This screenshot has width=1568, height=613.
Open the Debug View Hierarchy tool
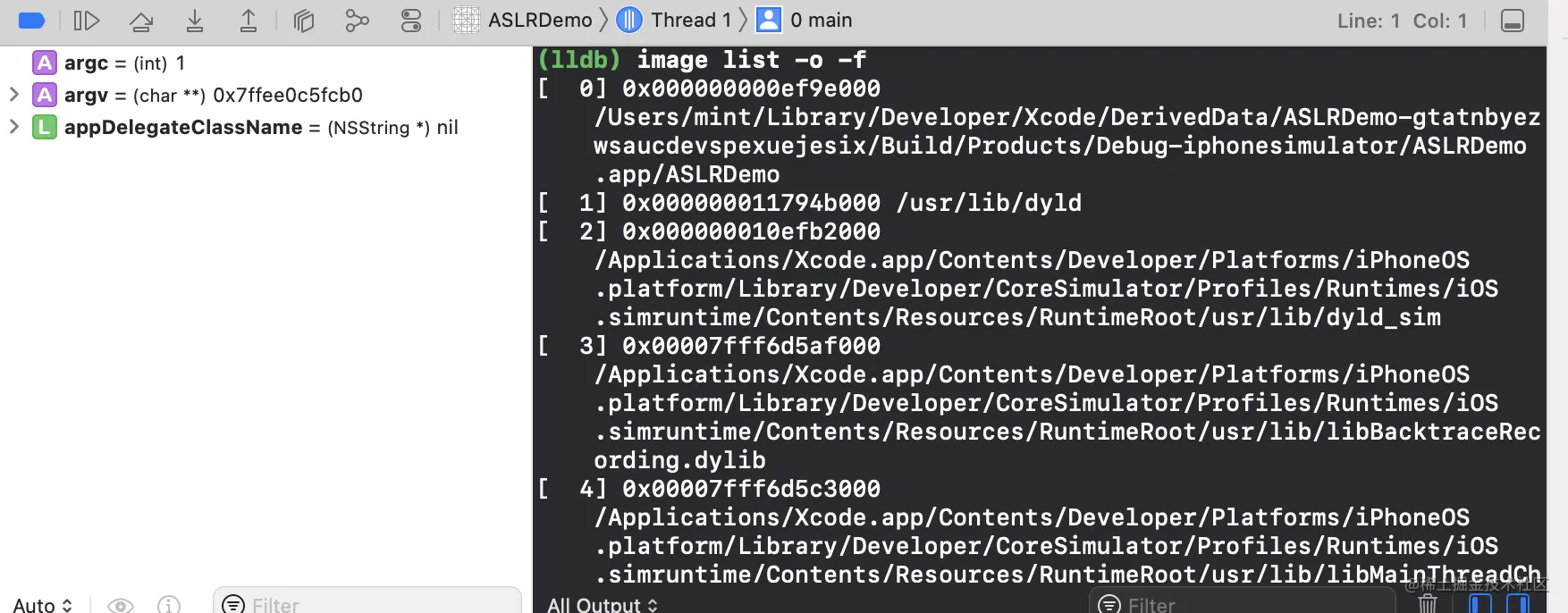point(304,21)
